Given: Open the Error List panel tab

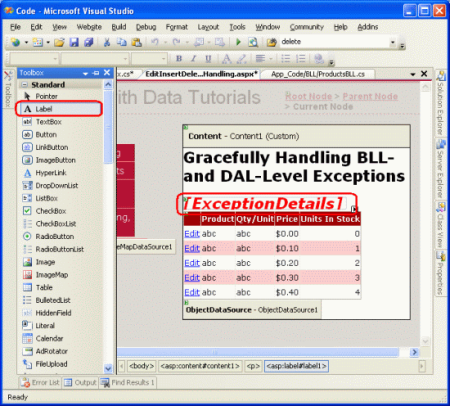Looking at the screenshot, I should (x=40, y=382).
